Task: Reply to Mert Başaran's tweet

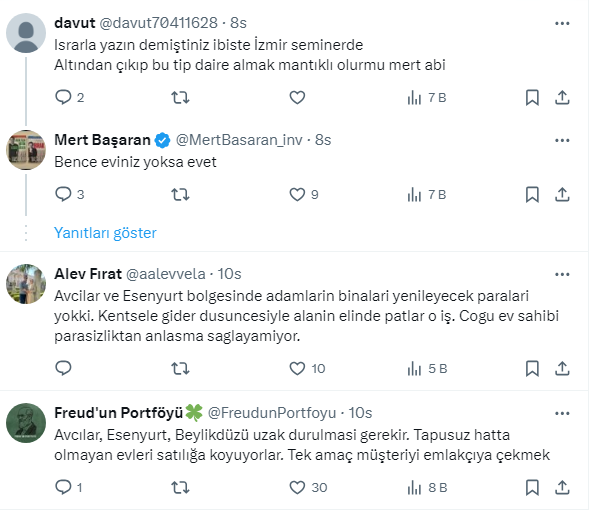Action: [63, 194]
